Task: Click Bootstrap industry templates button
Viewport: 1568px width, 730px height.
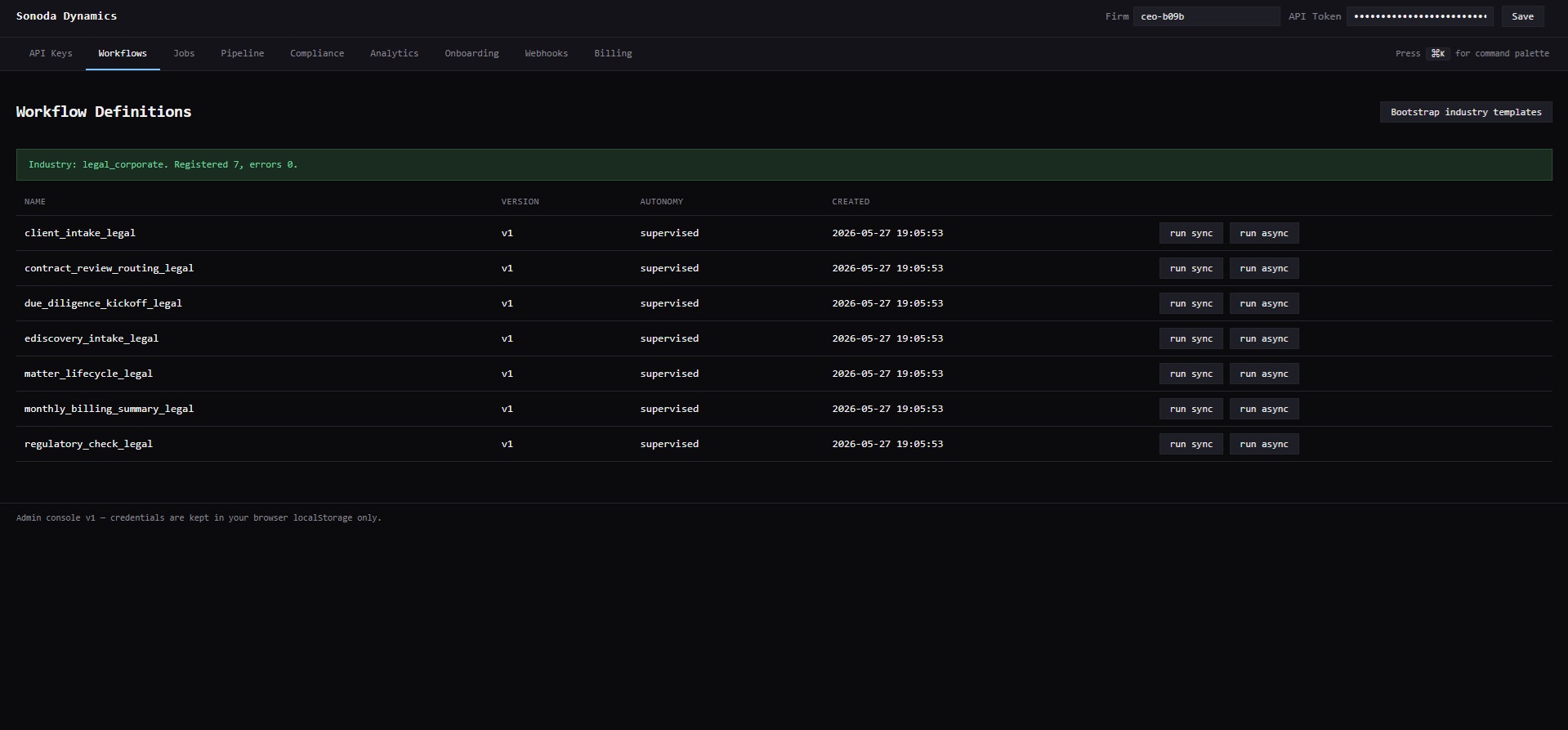Action: (1466, 112)
